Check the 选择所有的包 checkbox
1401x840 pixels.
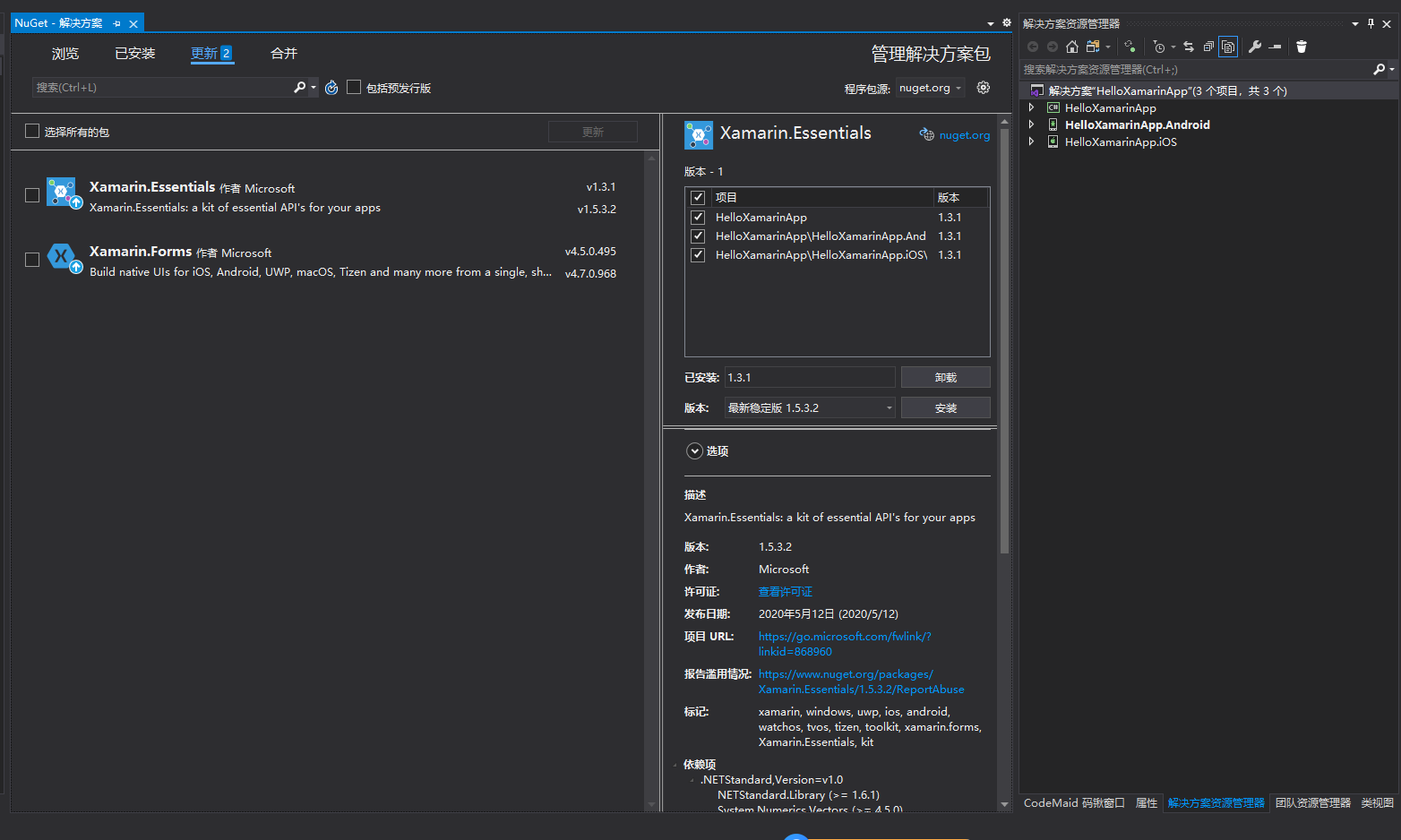pyautogui.click(x=32, y=131)
